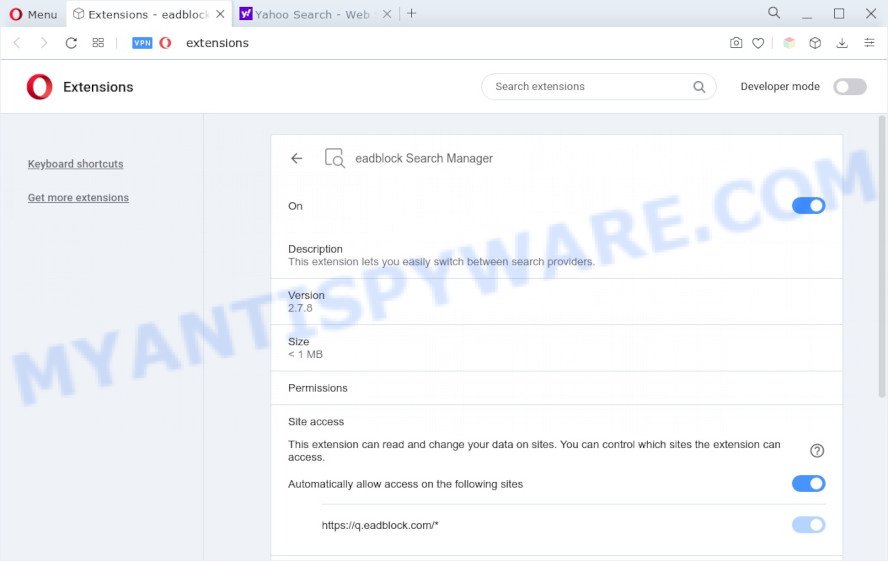Click the https://q.eadblock.com/* site entry
888x561 pixels.
coord(380,525)
